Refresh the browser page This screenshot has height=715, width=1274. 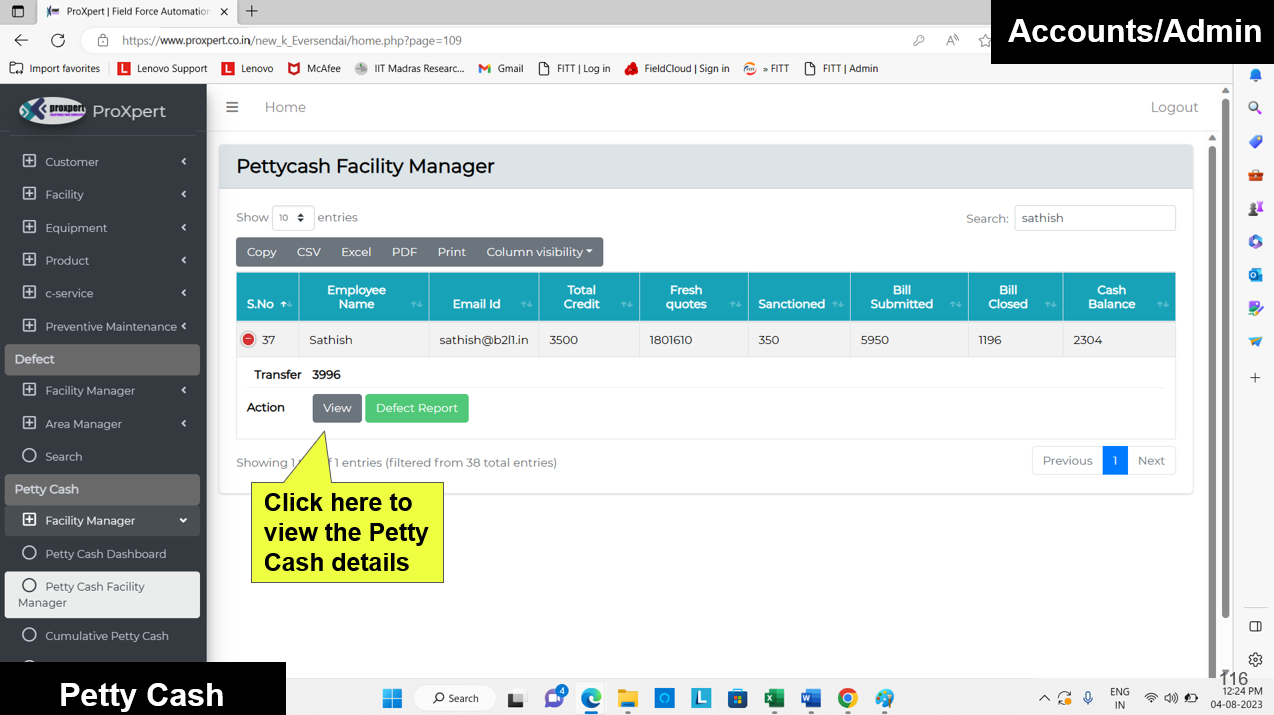tap(58, 41)
